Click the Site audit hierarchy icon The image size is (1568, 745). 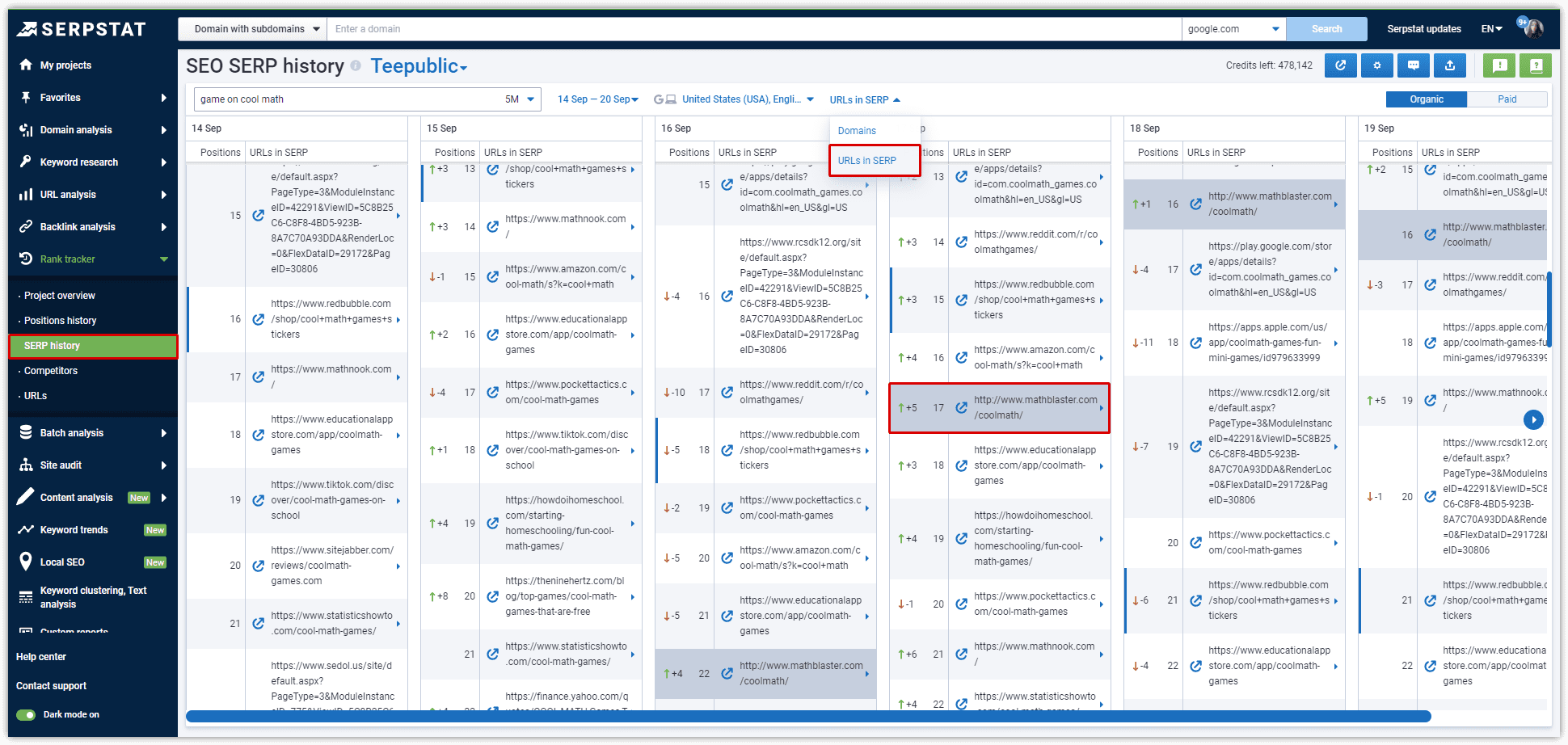pyautogui.click(x=26, y=465)
